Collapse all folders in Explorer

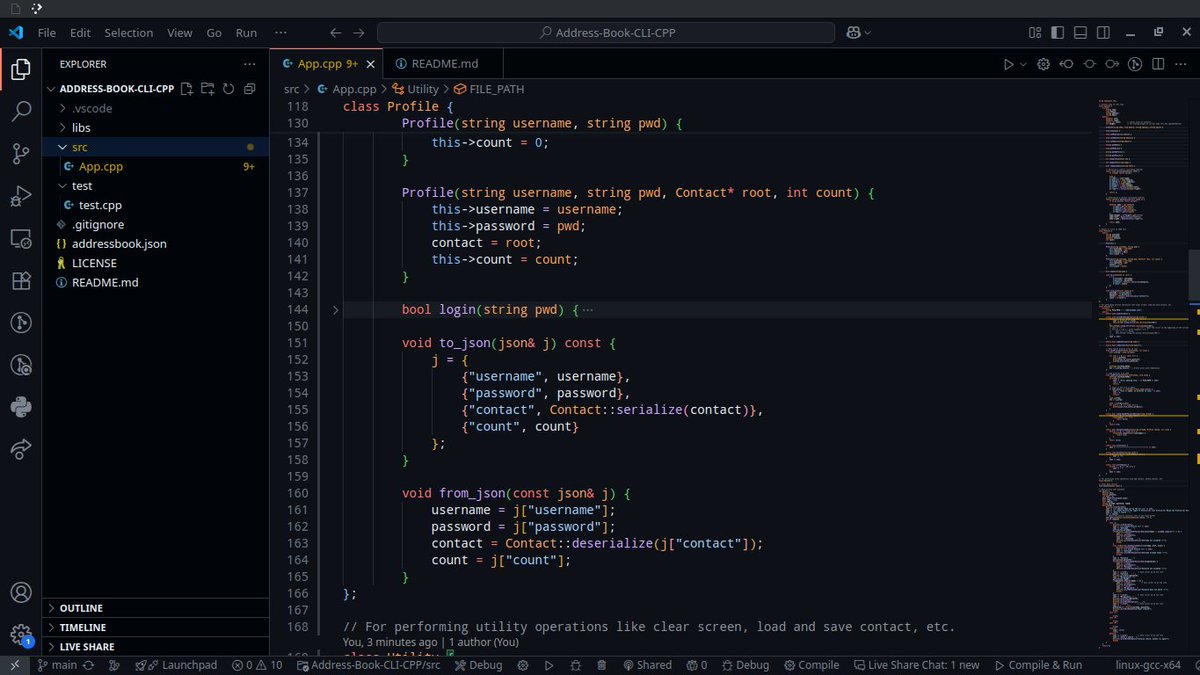248,88
